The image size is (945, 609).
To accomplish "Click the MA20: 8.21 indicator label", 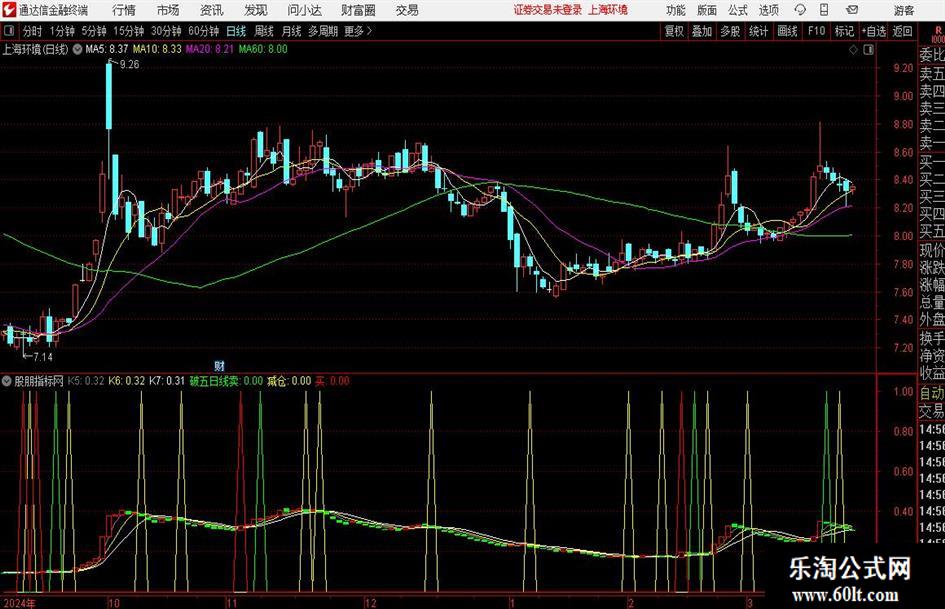I will (x=210, y=49).
